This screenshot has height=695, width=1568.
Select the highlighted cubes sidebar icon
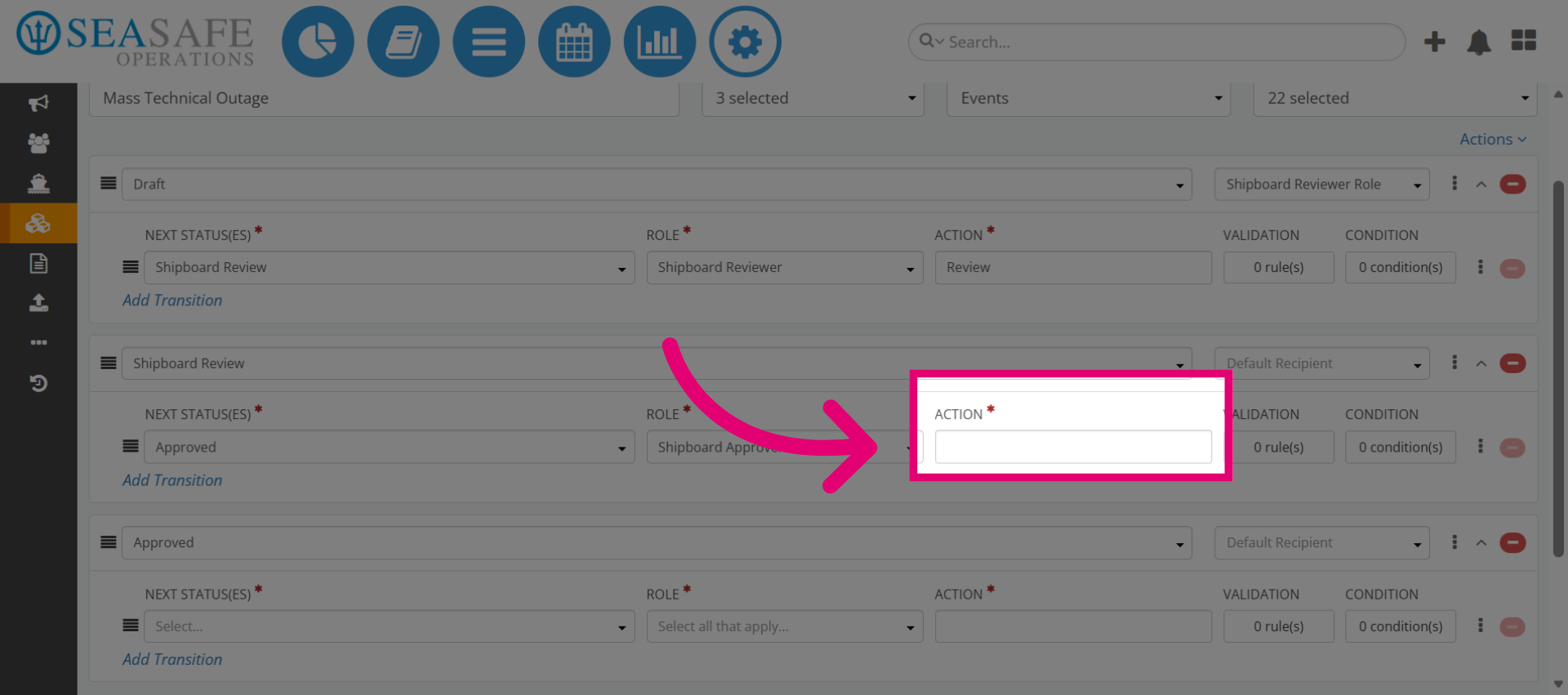(38, 223)
